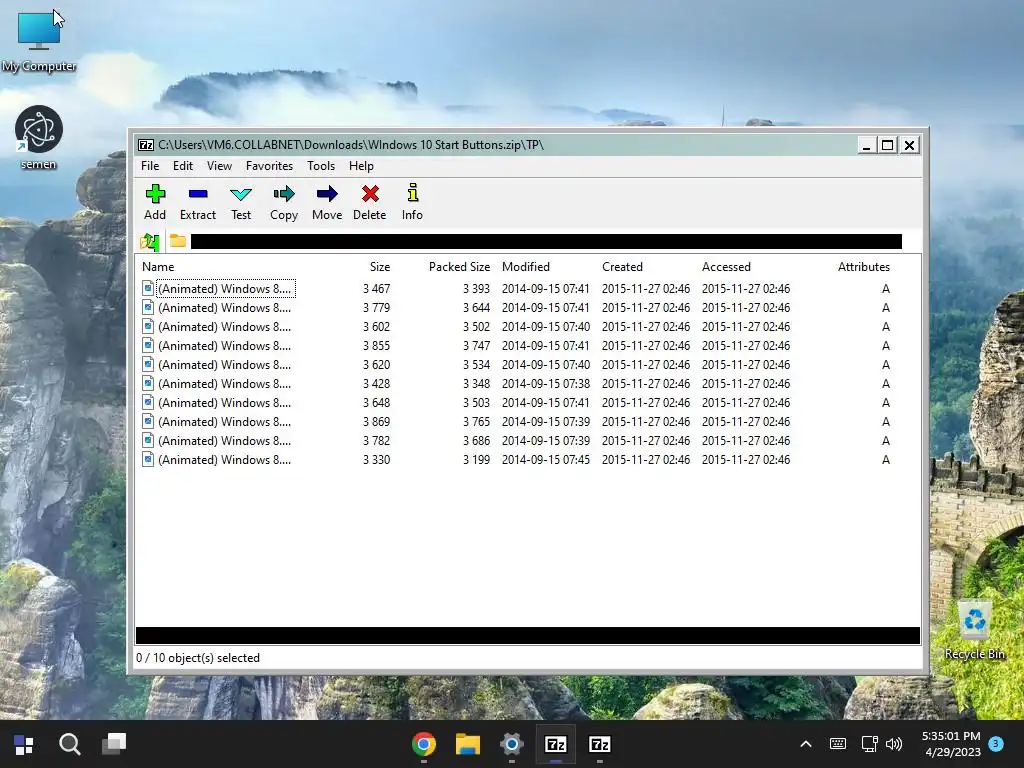Open Task View on taskbar
This screenshot has width=1024, height=768.
pos(114,744)
